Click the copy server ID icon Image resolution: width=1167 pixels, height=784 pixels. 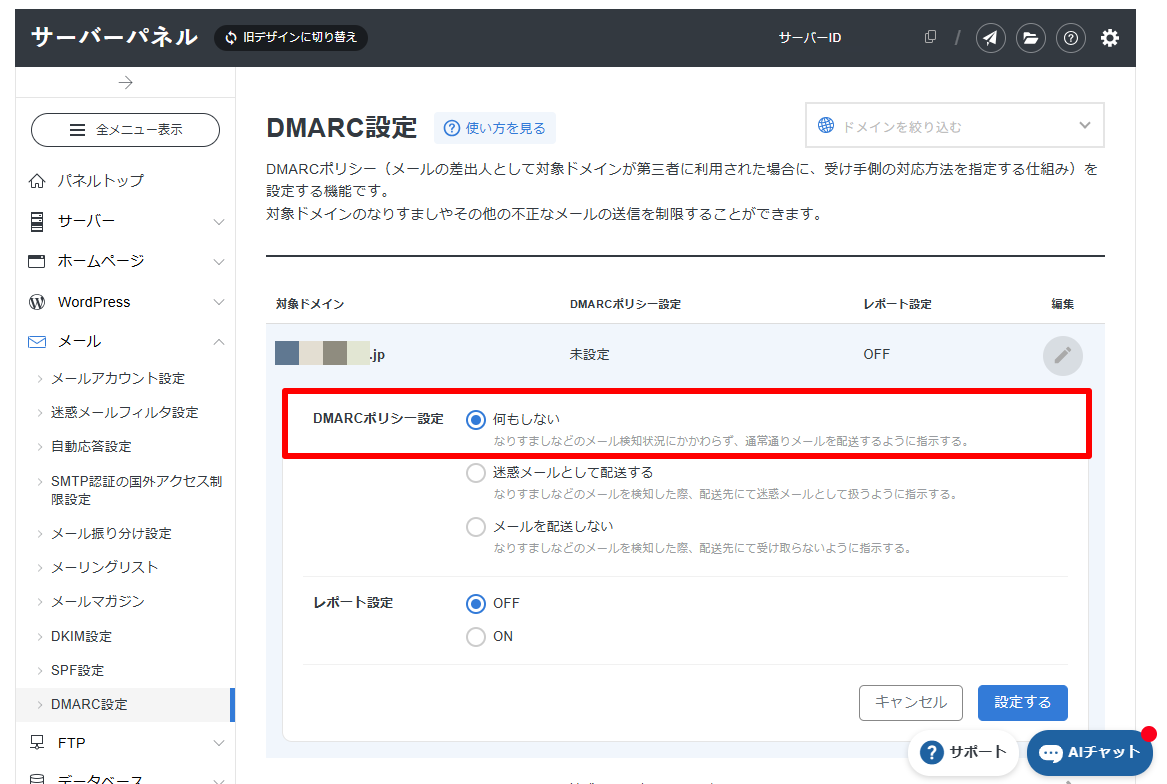pyautogui.click(x=930, y=38)
